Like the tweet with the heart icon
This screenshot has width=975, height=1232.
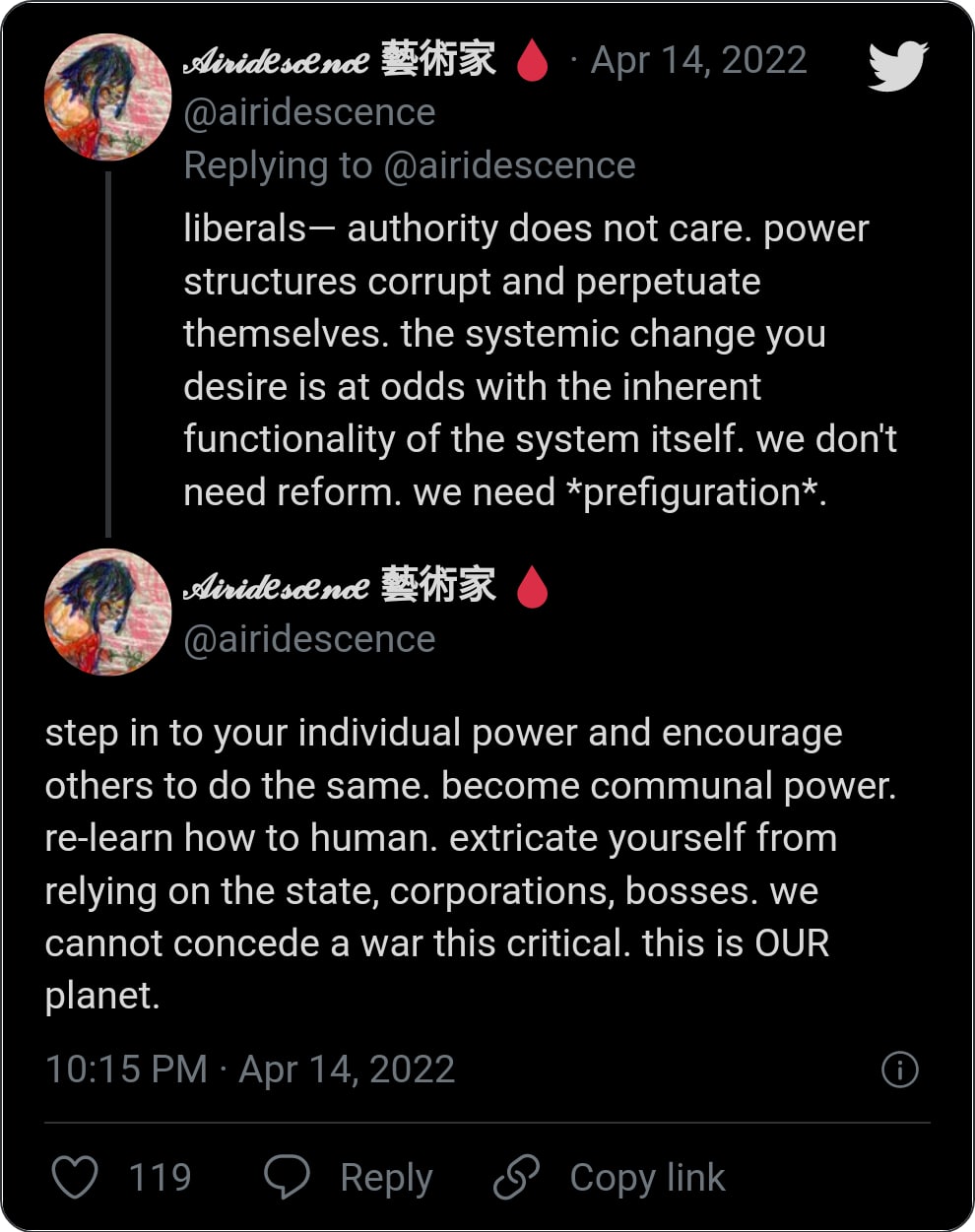(x=75, y=1177)
